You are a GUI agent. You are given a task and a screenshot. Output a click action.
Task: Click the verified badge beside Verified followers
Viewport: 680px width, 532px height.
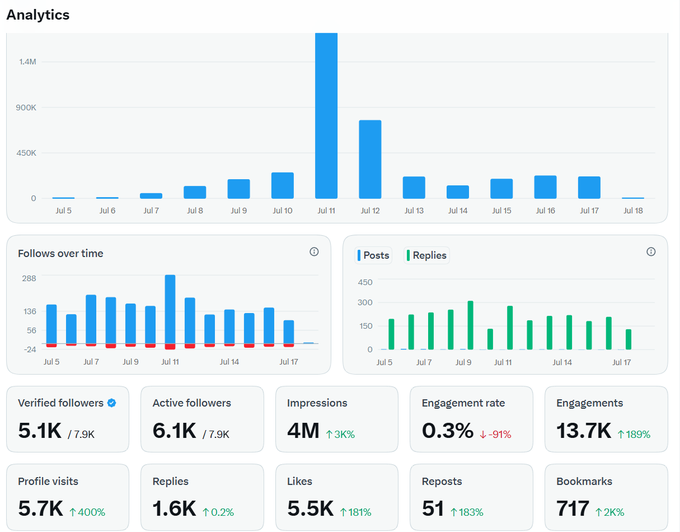click(x=111, y=403)
